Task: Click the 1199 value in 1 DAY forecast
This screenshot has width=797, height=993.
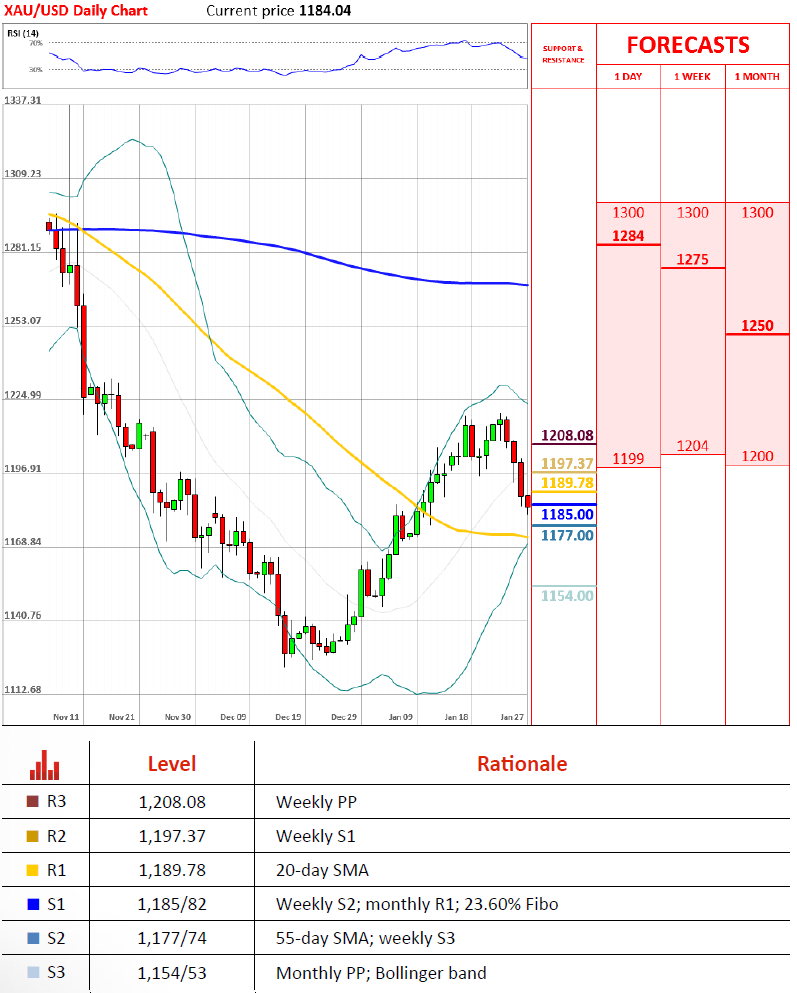Action: click(x=628, y=459)
